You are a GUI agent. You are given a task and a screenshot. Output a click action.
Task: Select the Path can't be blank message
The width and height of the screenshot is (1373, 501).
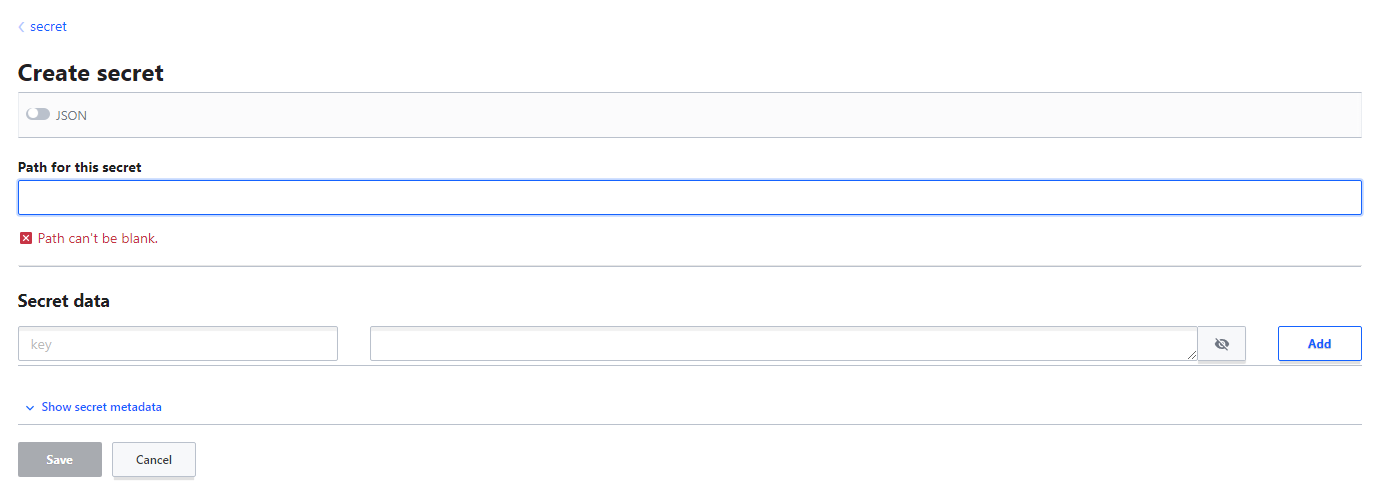coord(98,238)
